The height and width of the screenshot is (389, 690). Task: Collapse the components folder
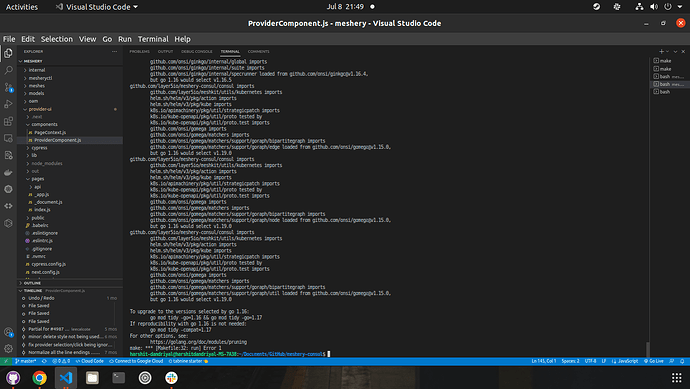70,125
